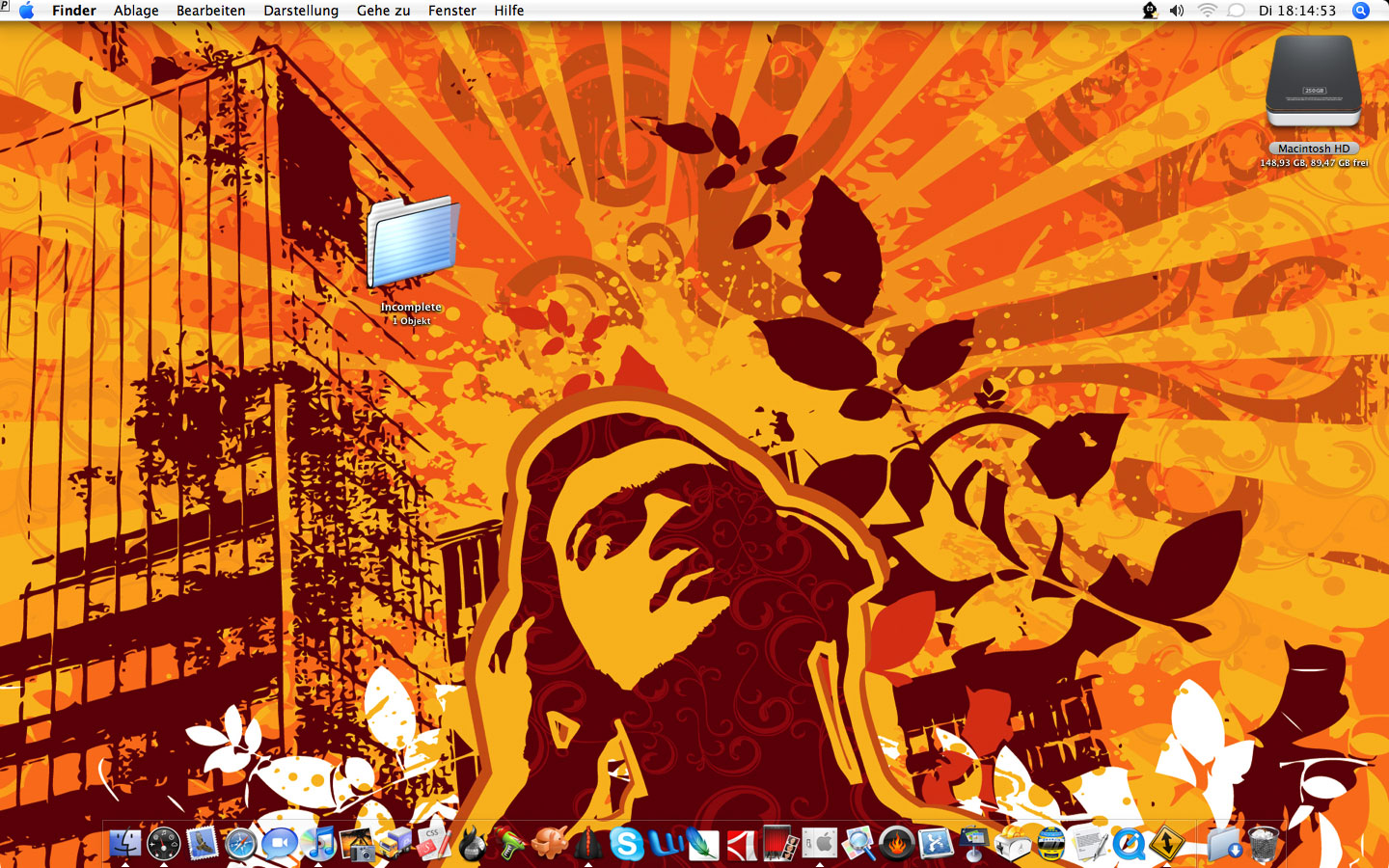The width and height of the screenshot is (1389, 868).
Task: Open the Fenster menu
Action: click(452, 11)
